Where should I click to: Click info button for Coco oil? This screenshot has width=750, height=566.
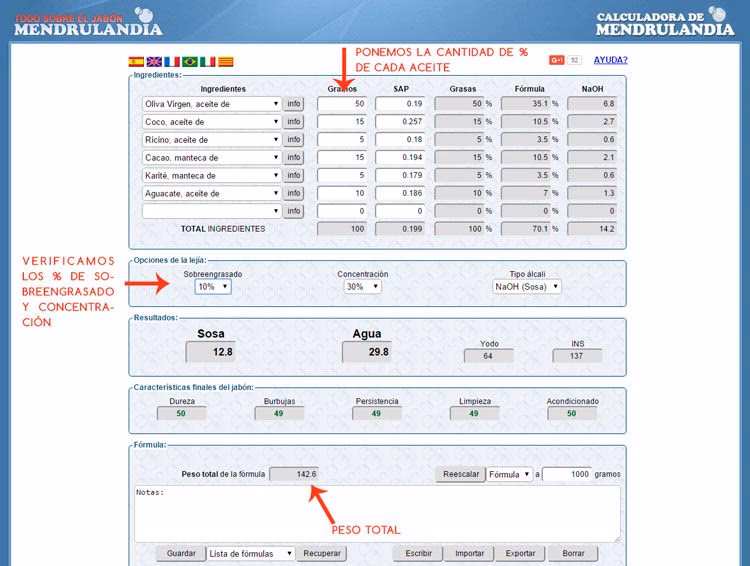pos(293,122)
